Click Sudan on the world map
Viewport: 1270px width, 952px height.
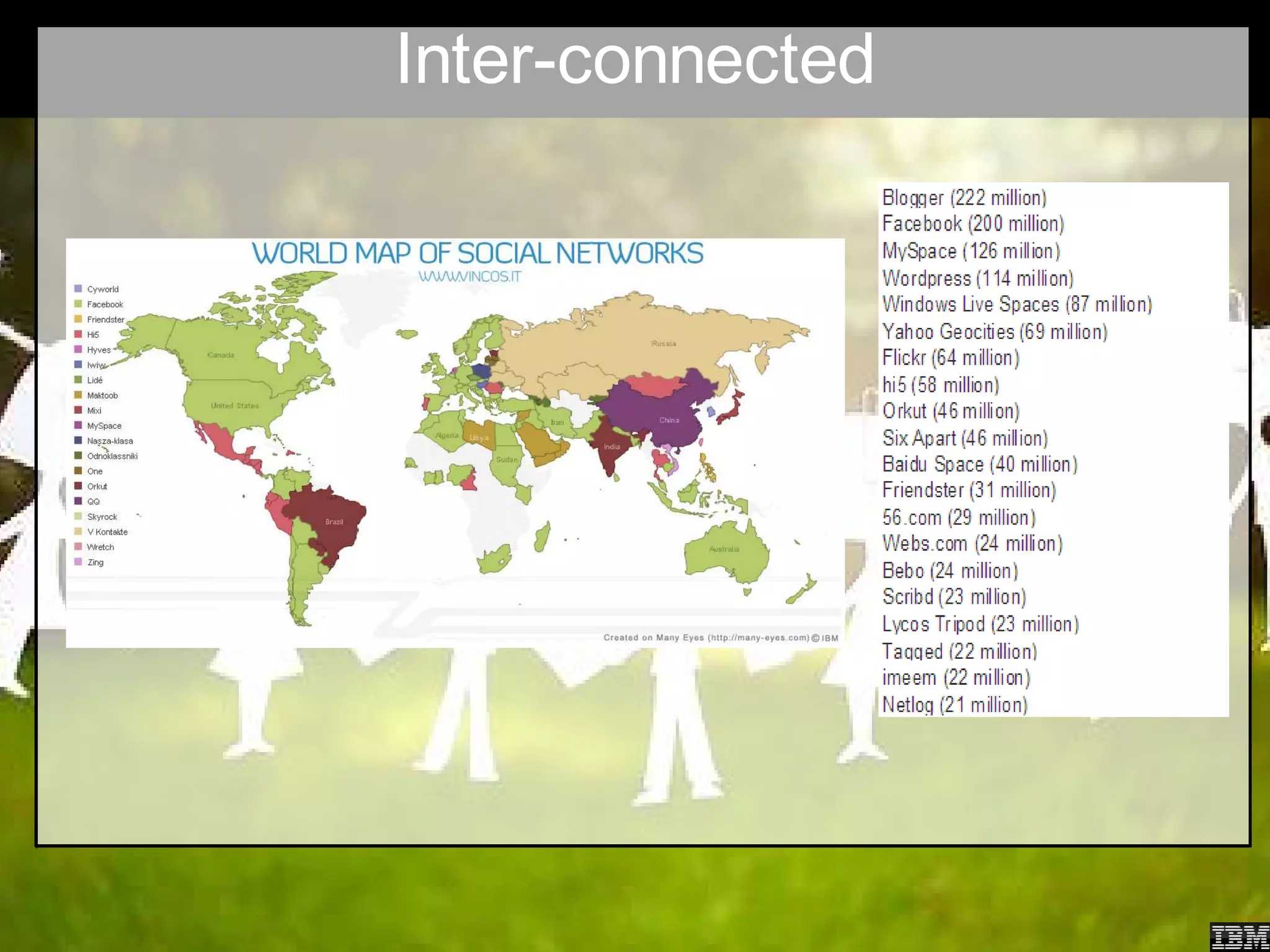click(x=507, y=460)
